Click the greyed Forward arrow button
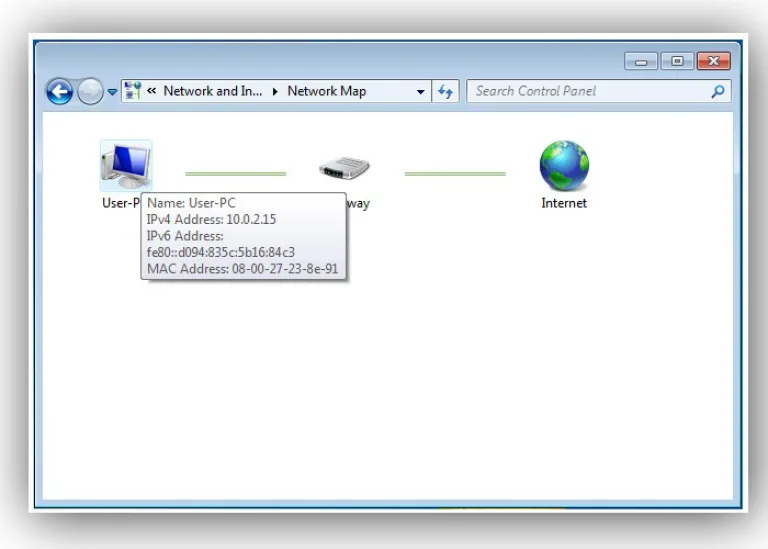This screenshot has width=768, height=549. coord(90,91)
